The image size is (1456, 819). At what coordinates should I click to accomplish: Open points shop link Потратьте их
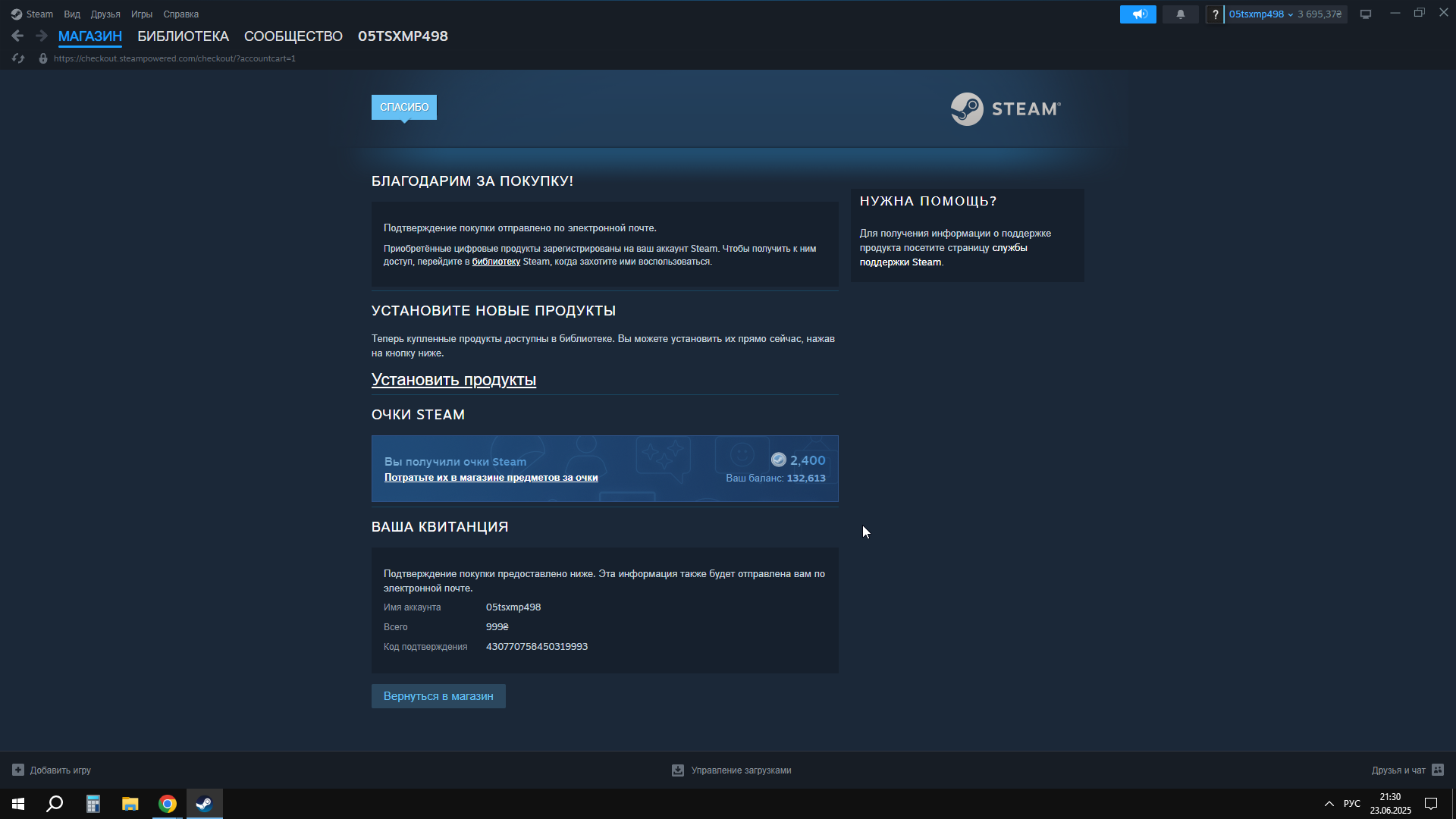pos(491,478)
